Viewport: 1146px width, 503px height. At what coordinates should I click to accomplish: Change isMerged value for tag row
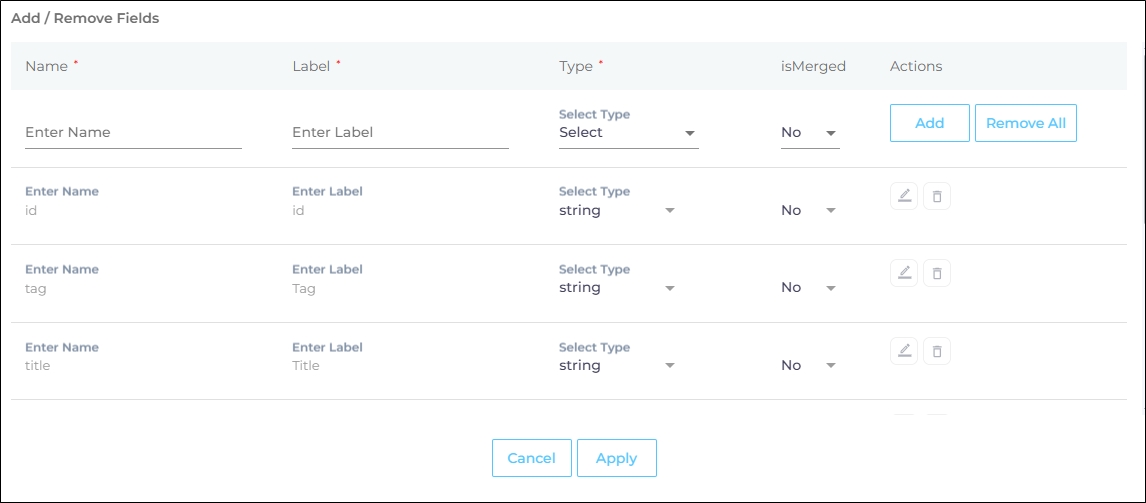(808, 288)
